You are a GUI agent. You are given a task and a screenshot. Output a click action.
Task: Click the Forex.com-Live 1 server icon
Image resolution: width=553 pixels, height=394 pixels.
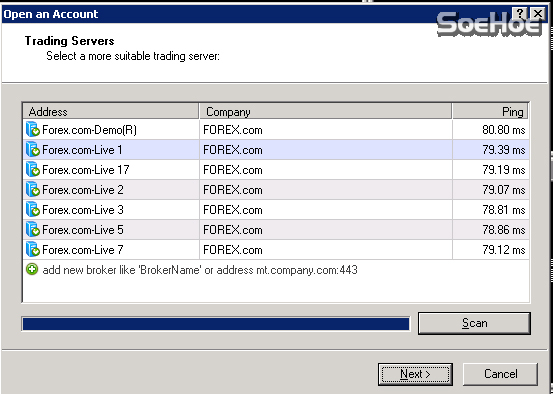pos(33,150)
